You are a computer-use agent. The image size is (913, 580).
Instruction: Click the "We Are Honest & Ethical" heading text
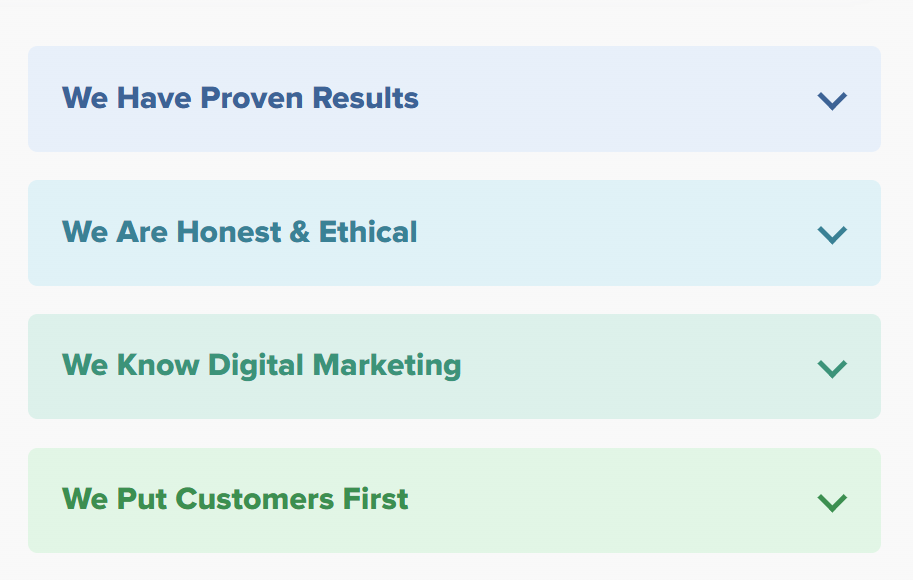pyautogui.click(x=240, y=232)
